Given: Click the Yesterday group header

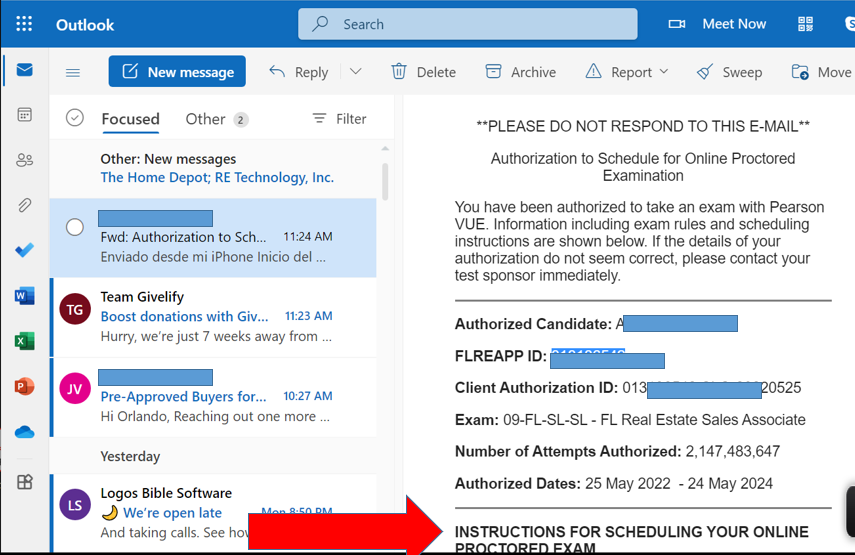Looking at the screenshot, I should tap(130, 456).
